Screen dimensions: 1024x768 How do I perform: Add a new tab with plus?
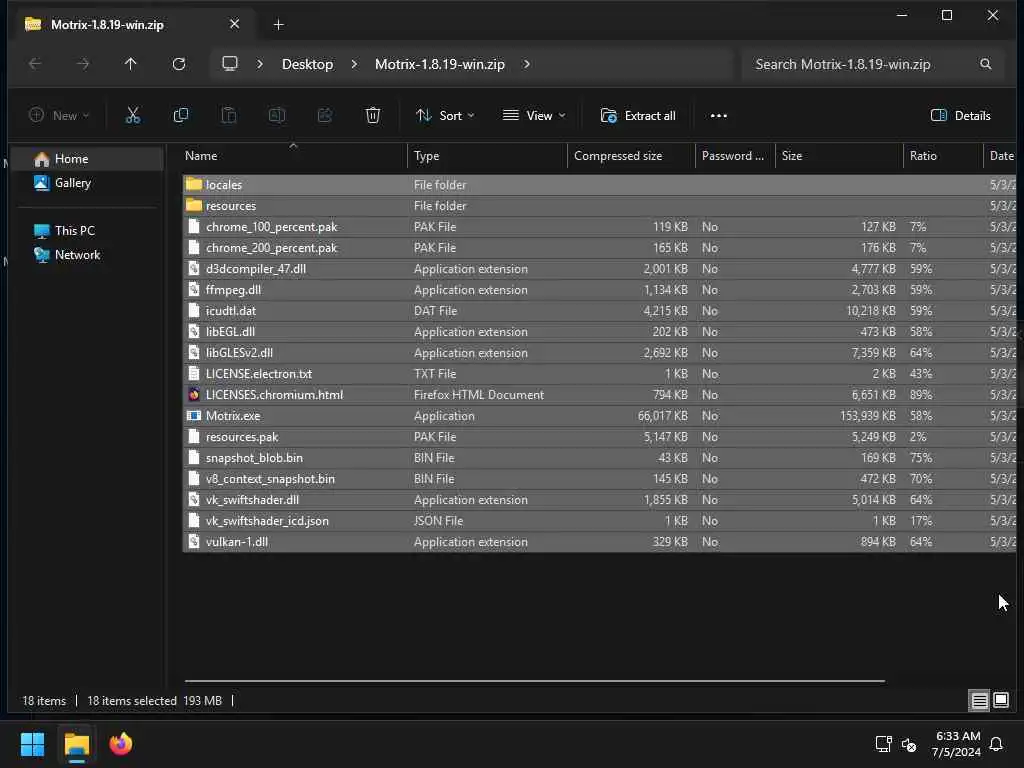pyautogui.click(x=278, y=25)
